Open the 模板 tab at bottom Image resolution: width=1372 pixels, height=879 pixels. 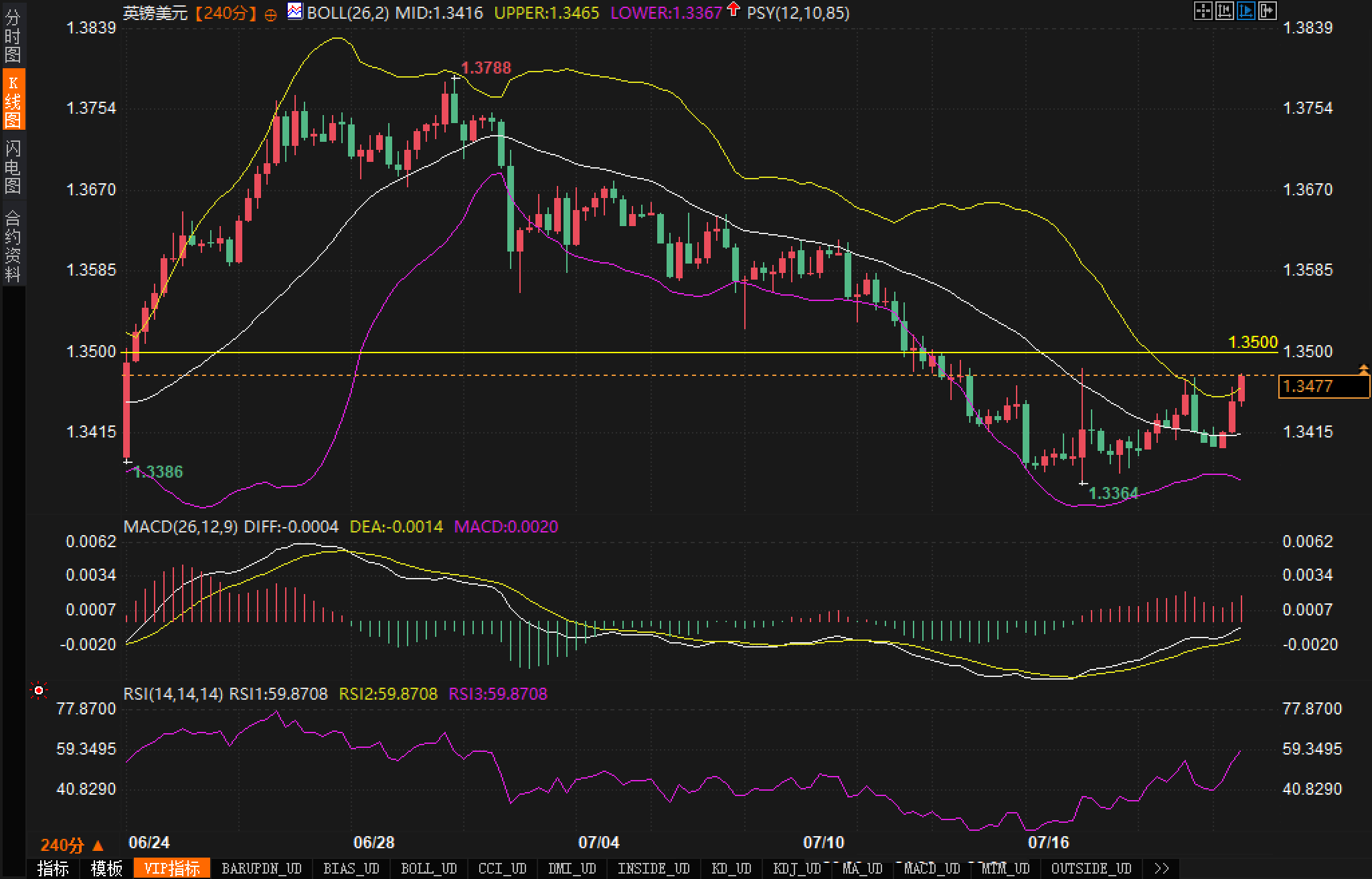point(107,868)
